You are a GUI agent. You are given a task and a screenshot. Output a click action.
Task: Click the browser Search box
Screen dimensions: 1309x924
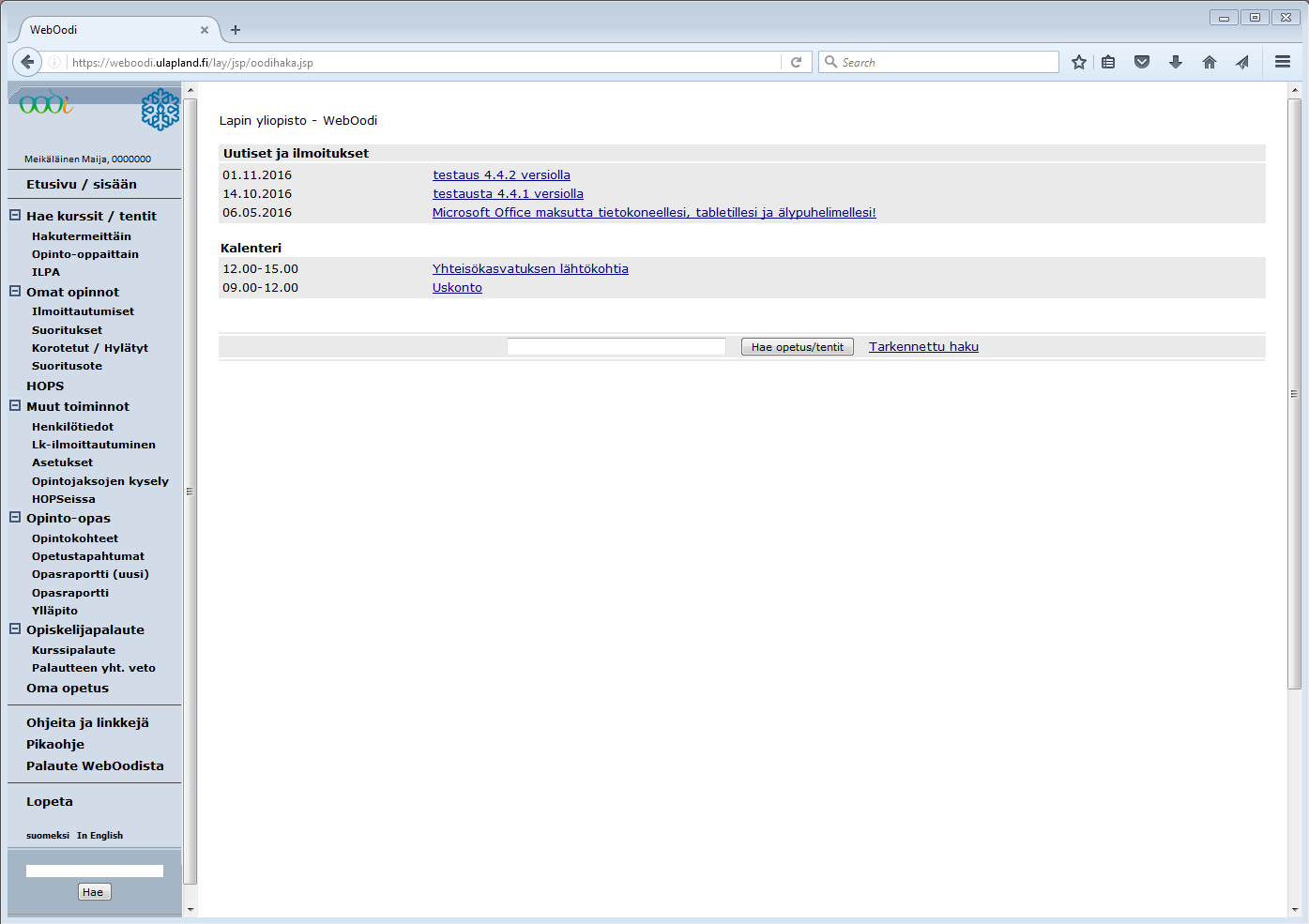tap(938, 62)
